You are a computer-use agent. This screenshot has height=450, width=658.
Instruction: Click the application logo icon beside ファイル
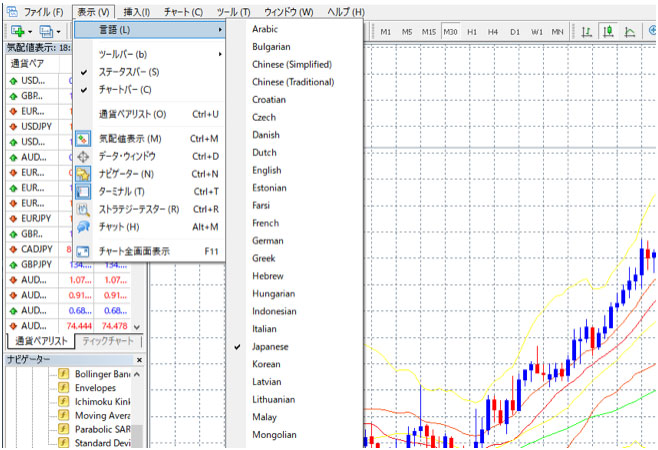pos(13,11)
